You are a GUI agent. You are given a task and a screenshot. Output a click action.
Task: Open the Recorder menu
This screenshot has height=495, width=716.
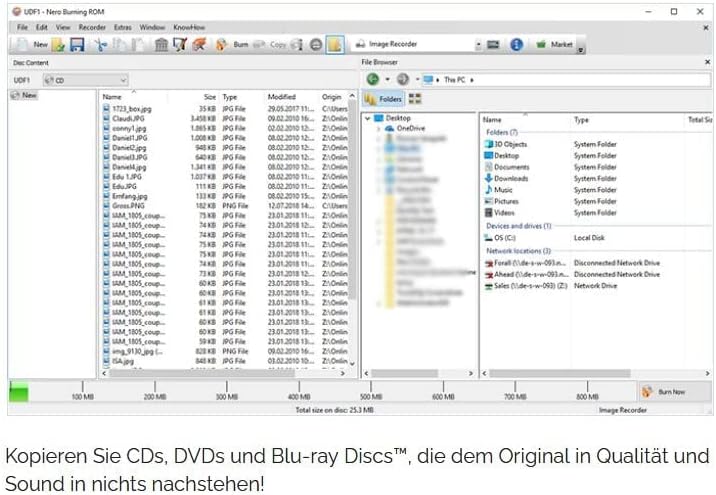[92, 27]
